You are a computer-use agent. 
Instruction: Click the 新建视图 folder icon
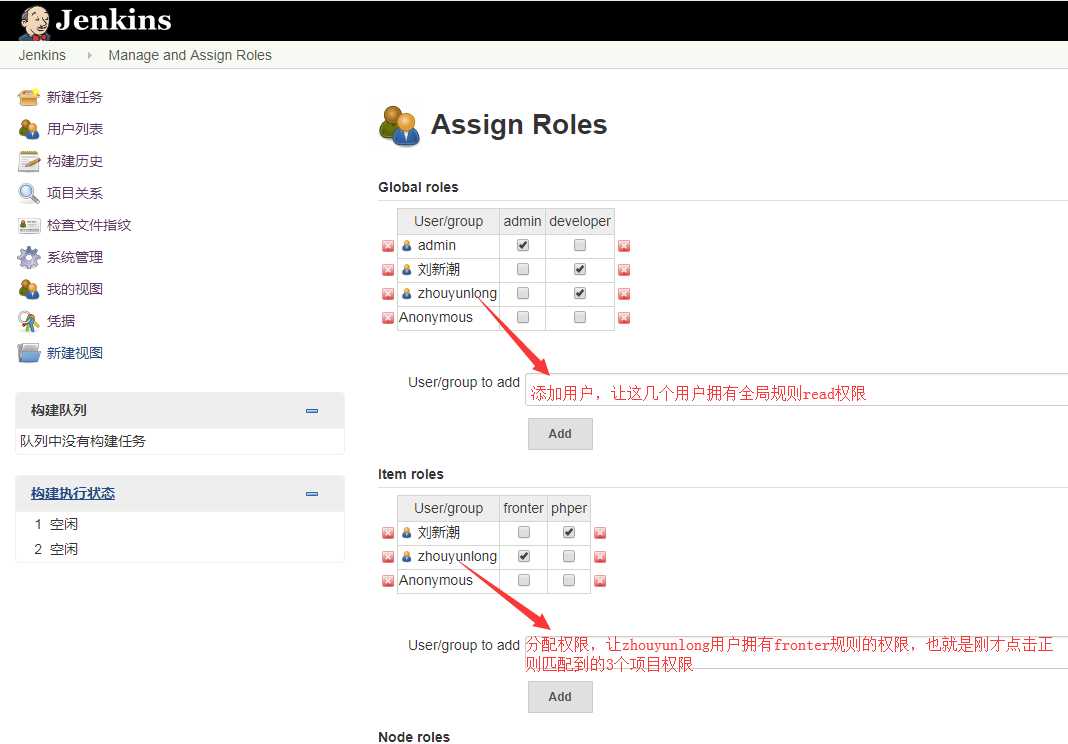pos(29,353)
